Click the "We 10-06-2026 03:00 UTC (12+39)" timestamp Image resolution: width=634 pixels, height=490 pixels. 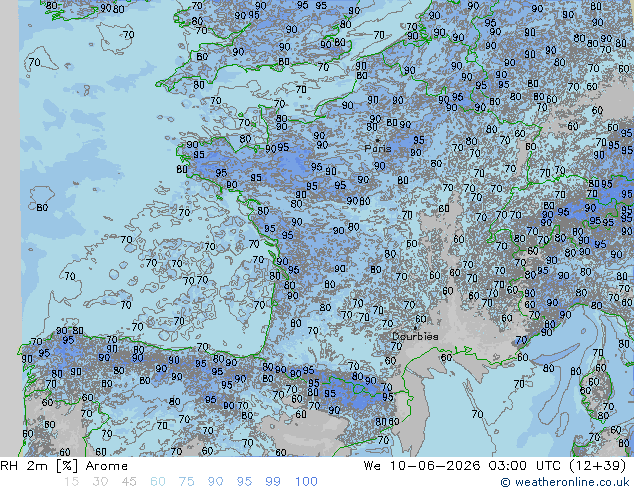click(x=495, y=466)
